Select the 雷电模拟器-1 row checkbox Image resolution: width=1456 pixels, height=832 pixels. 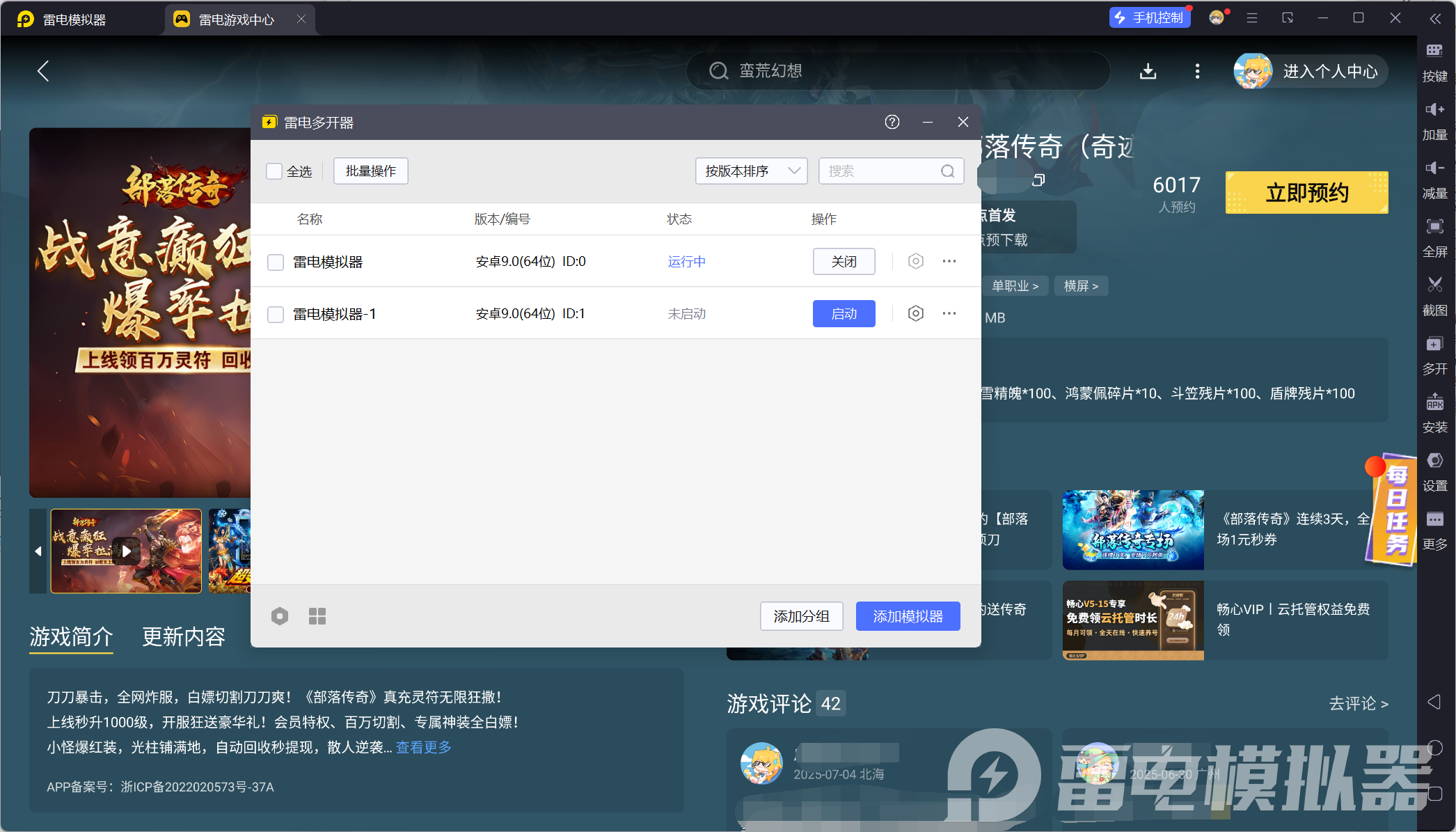click(276, 314)
